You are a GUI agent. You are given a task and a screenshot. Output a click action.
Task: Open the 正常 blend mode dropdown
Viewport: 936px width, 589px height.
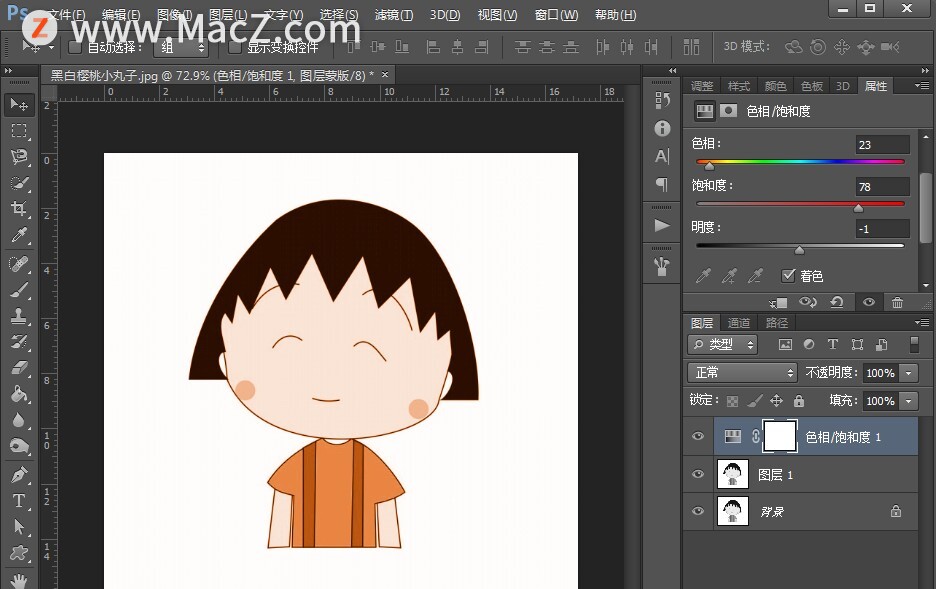[743, 372]
